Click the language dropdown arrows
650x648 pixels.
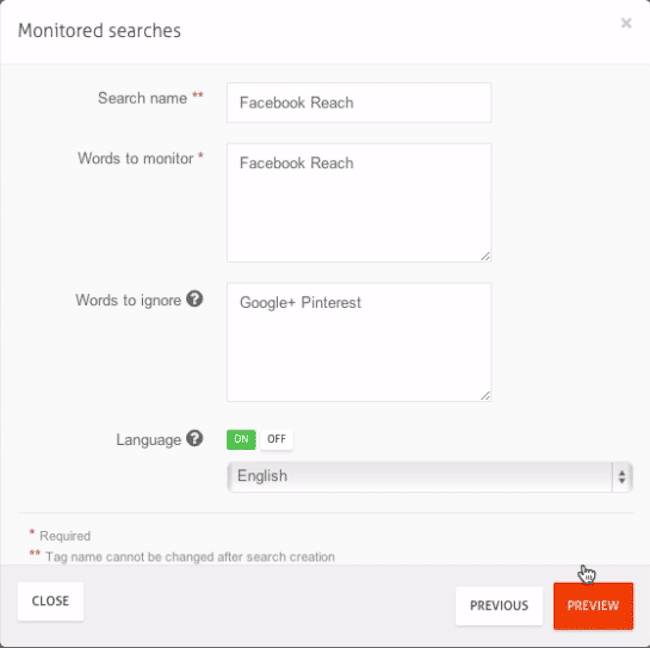click(x=621, y=477)
